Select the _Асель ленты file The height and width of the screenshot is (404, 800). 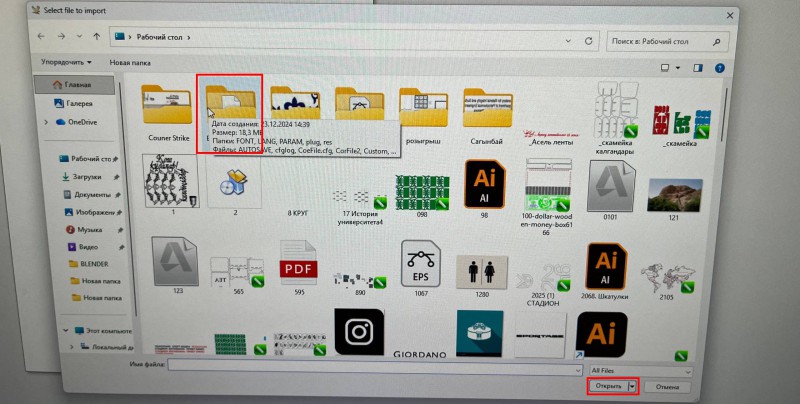pyautogui.click(x=552, y=137)
